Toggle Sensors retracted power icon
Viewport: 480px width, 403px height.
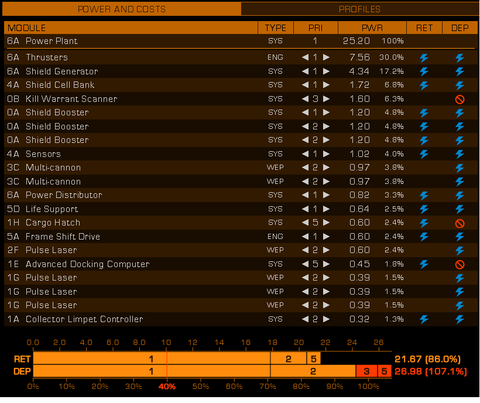(x=424, y=154)
